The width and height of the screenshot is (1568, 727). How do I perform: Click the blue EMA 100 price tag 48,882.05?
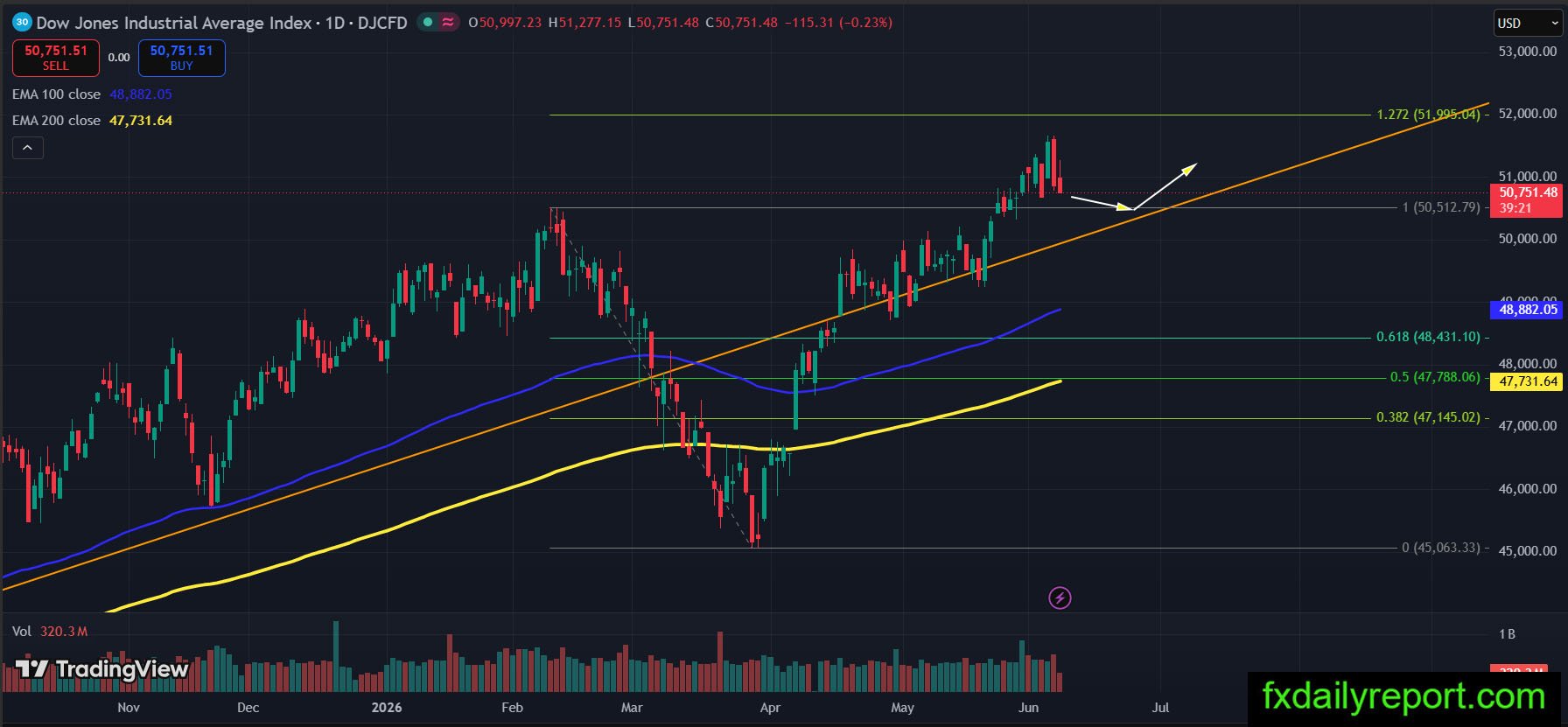click(x=1525, y=309)
